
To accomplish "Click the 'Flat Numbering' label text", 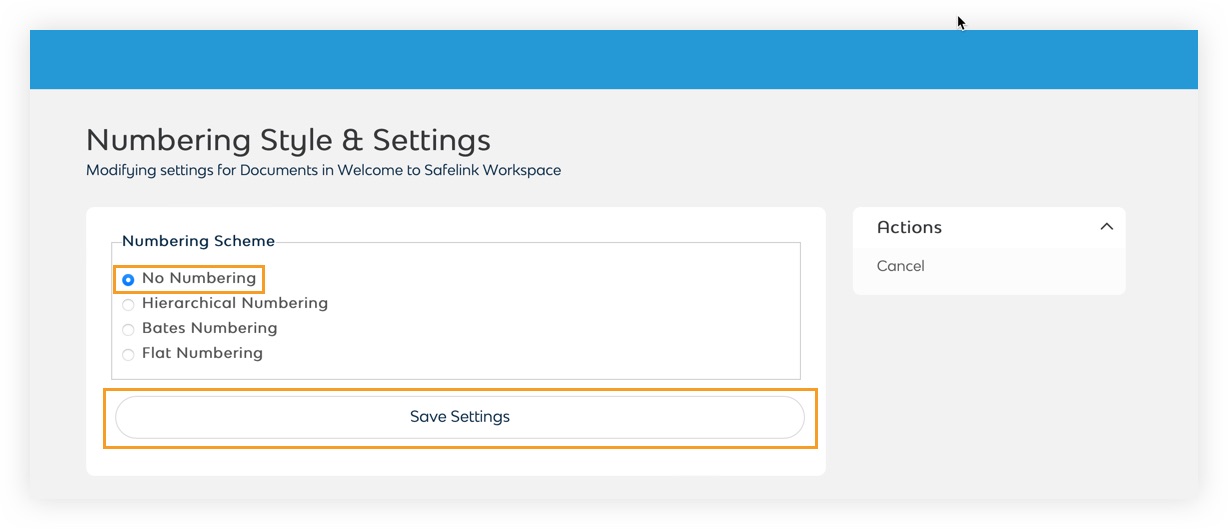I will click(202, 353).
